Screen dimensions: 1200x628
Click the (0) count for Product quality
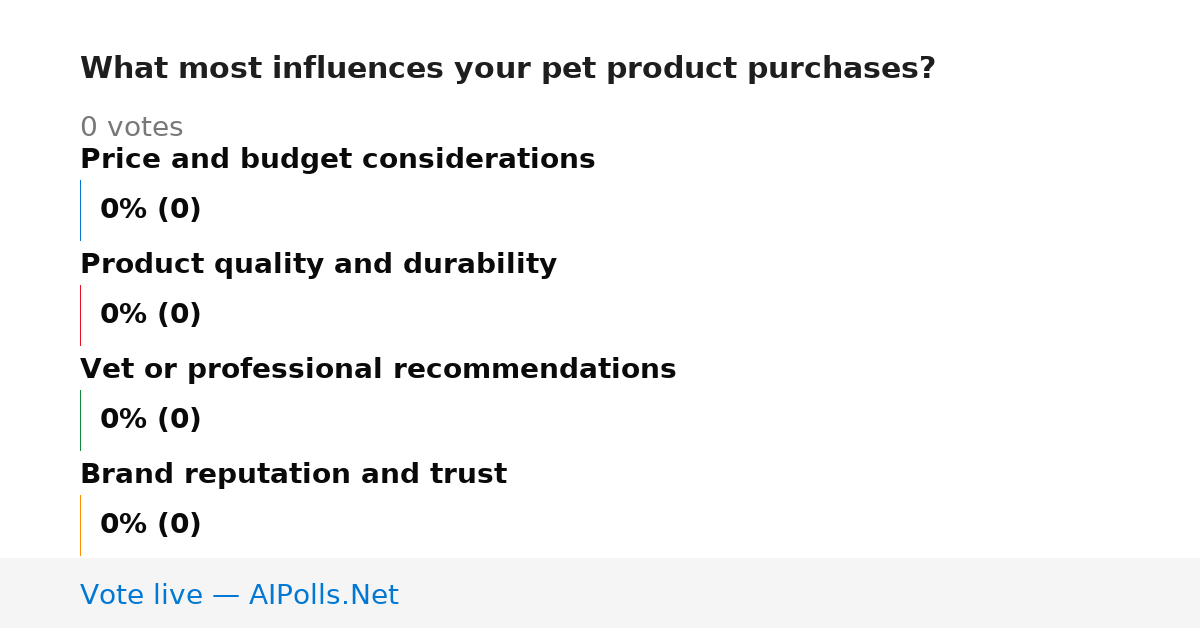tap(179, 315)
